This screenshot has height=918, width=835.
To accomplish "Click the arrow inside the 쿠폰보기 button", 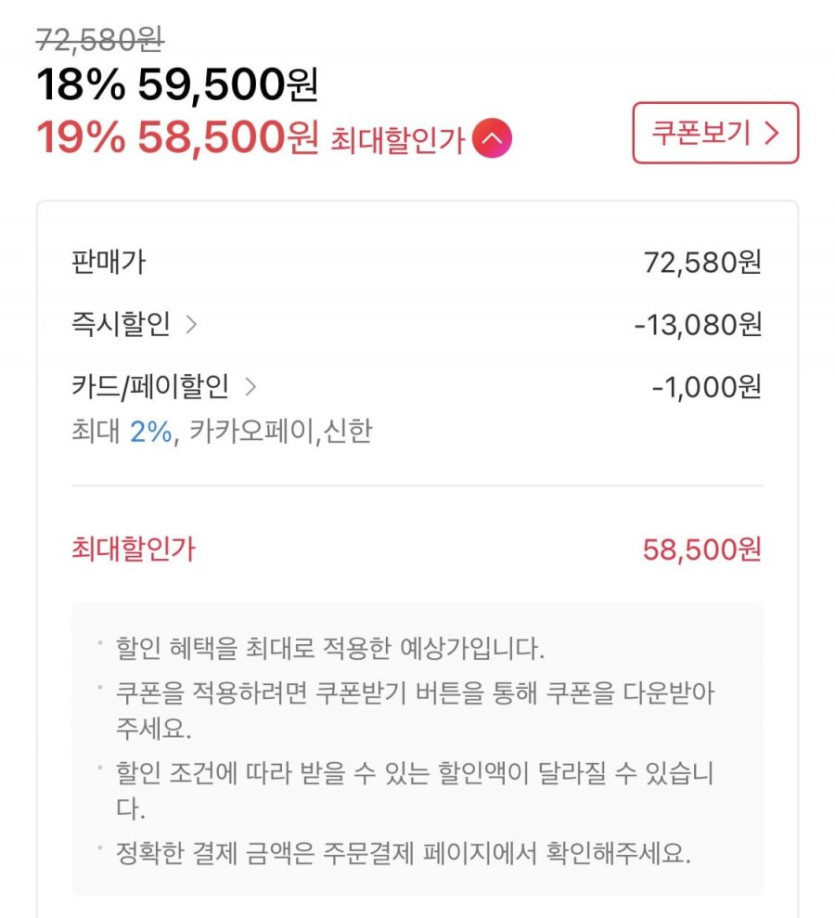I will click(x=770, y=133).
